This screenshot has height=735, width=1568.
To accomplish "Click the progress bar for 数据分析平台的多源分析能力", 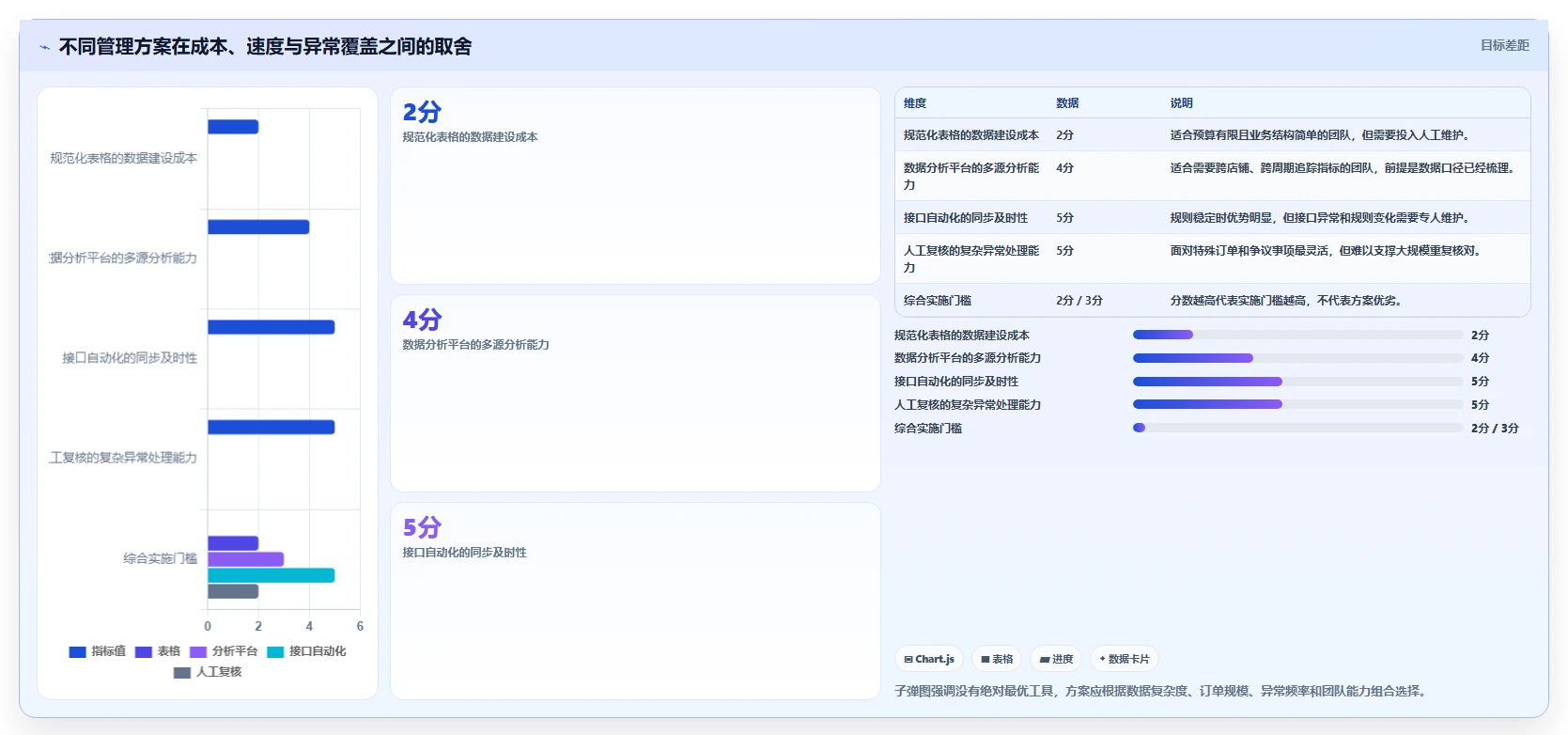I will 1297,358.
